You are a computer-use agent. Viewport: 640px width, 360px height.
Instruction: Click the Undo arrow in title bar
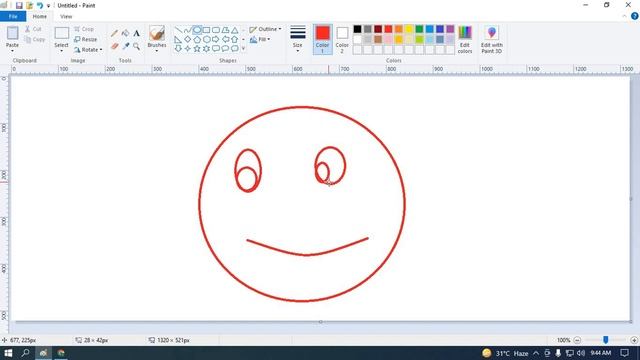[40, 6]
